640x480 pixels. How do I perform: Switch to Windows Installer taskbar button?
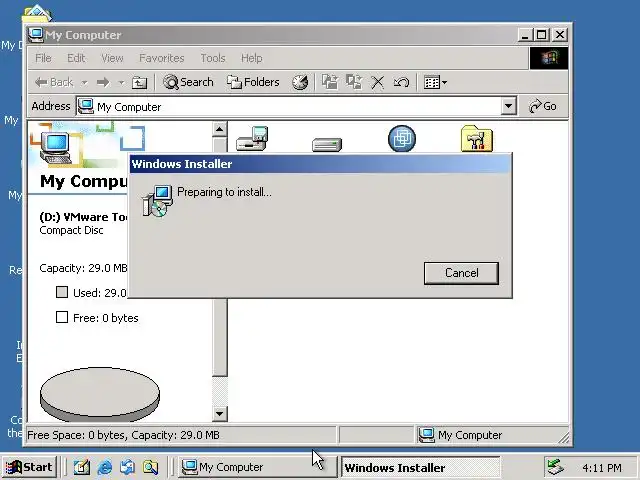[x=420, y=467]
